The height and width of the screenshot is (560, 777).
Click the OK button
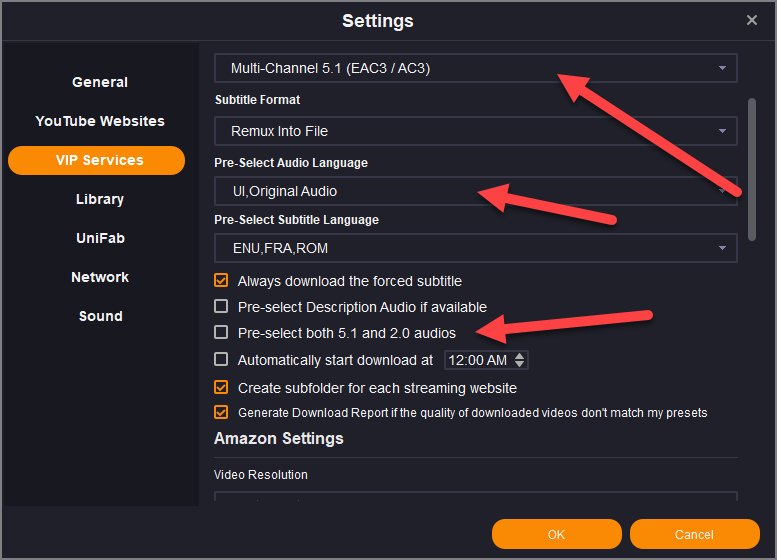coord(556,534)
